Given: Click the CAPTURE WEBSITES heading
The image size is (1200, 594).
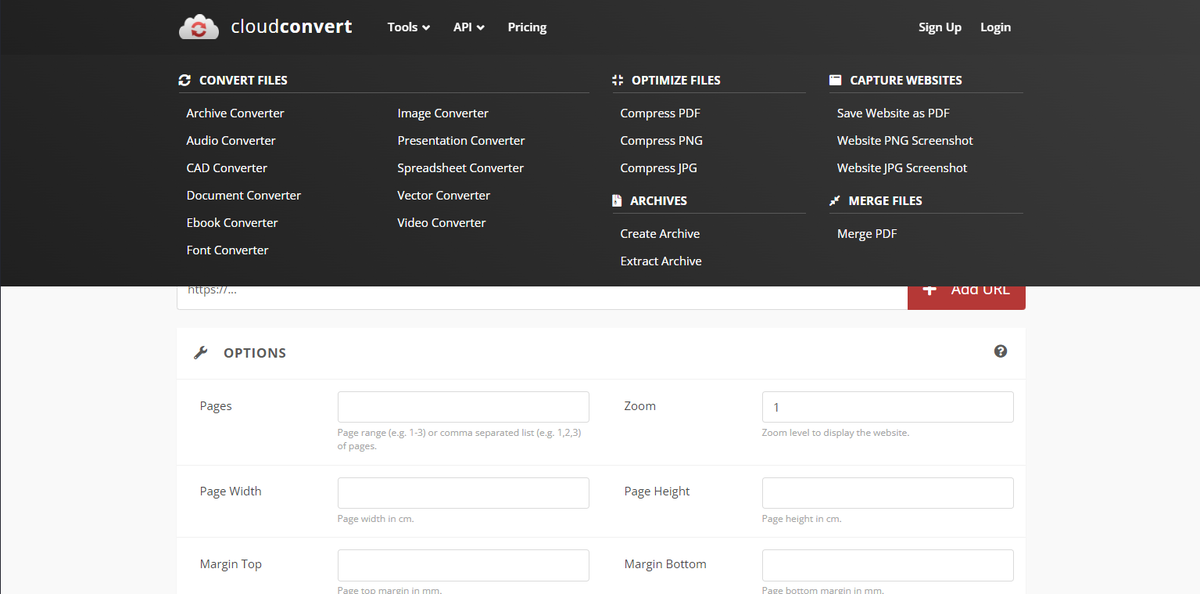Looking at the screenshot, I should tap(906, 80).
